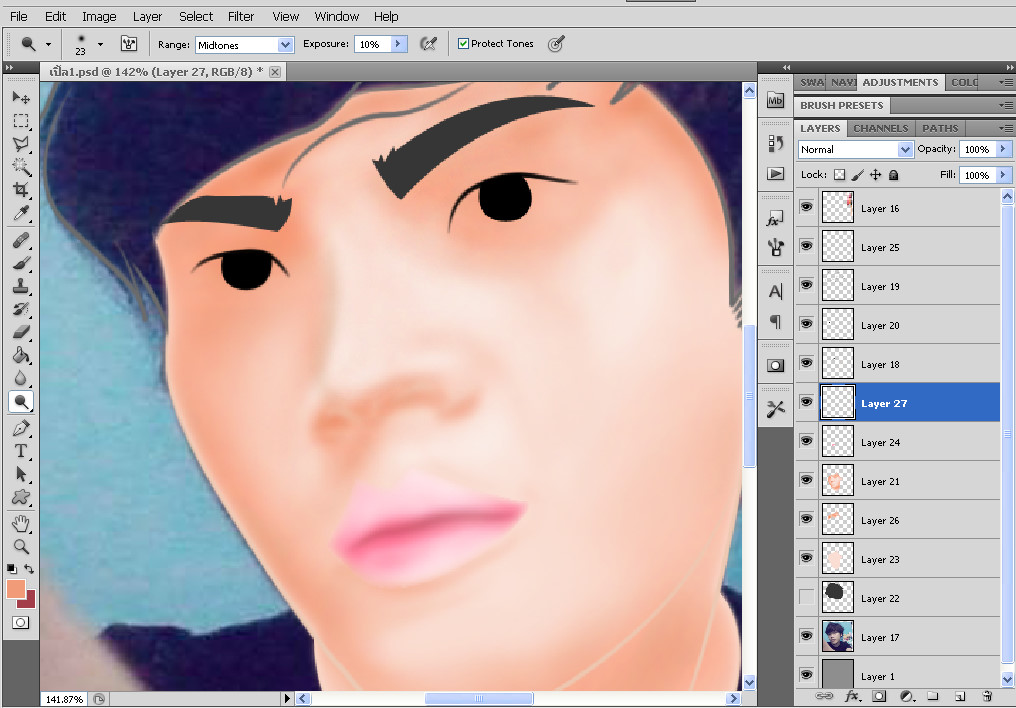Hide Layer 16 visibility eye
Screen dimensions: 1016x708
[806, 207]
